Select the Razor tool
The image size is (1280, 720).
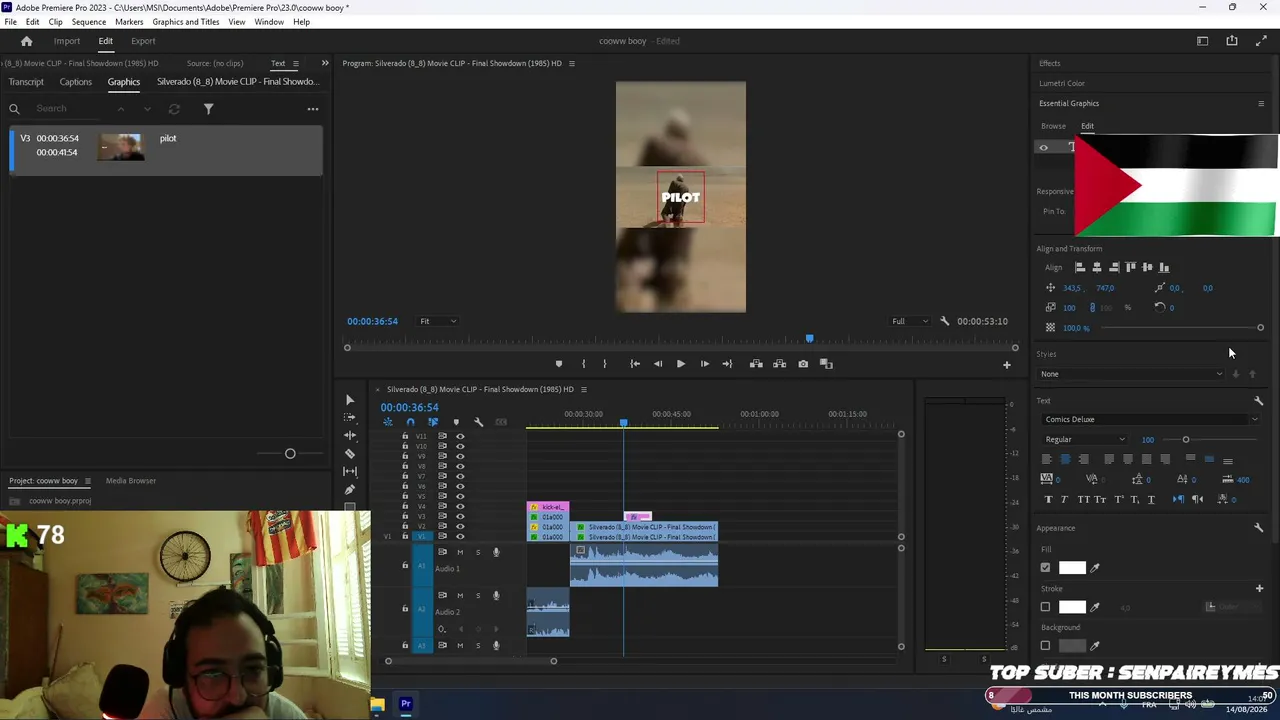[349, 454]
